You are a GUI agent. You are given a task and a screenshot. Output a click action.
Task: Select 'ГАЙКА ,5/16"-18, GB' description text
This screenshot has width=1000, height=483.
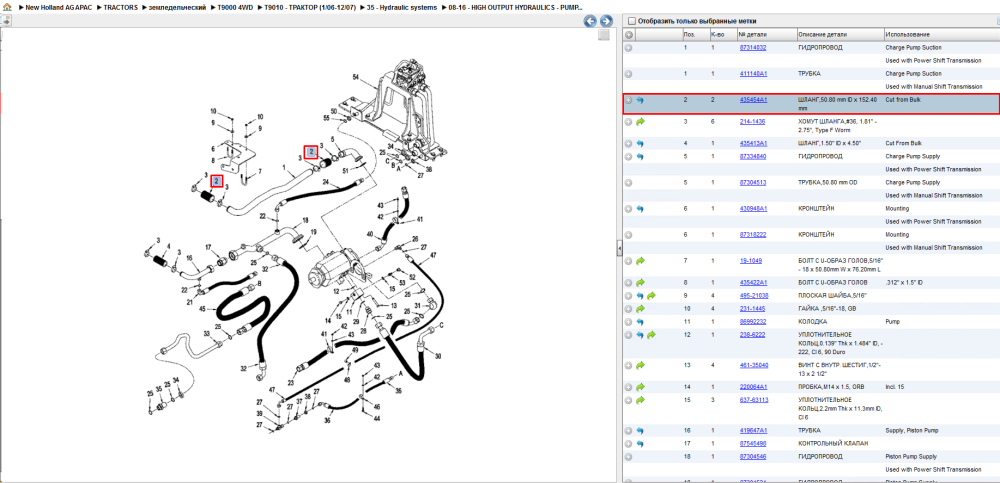[x=825, y=309]
